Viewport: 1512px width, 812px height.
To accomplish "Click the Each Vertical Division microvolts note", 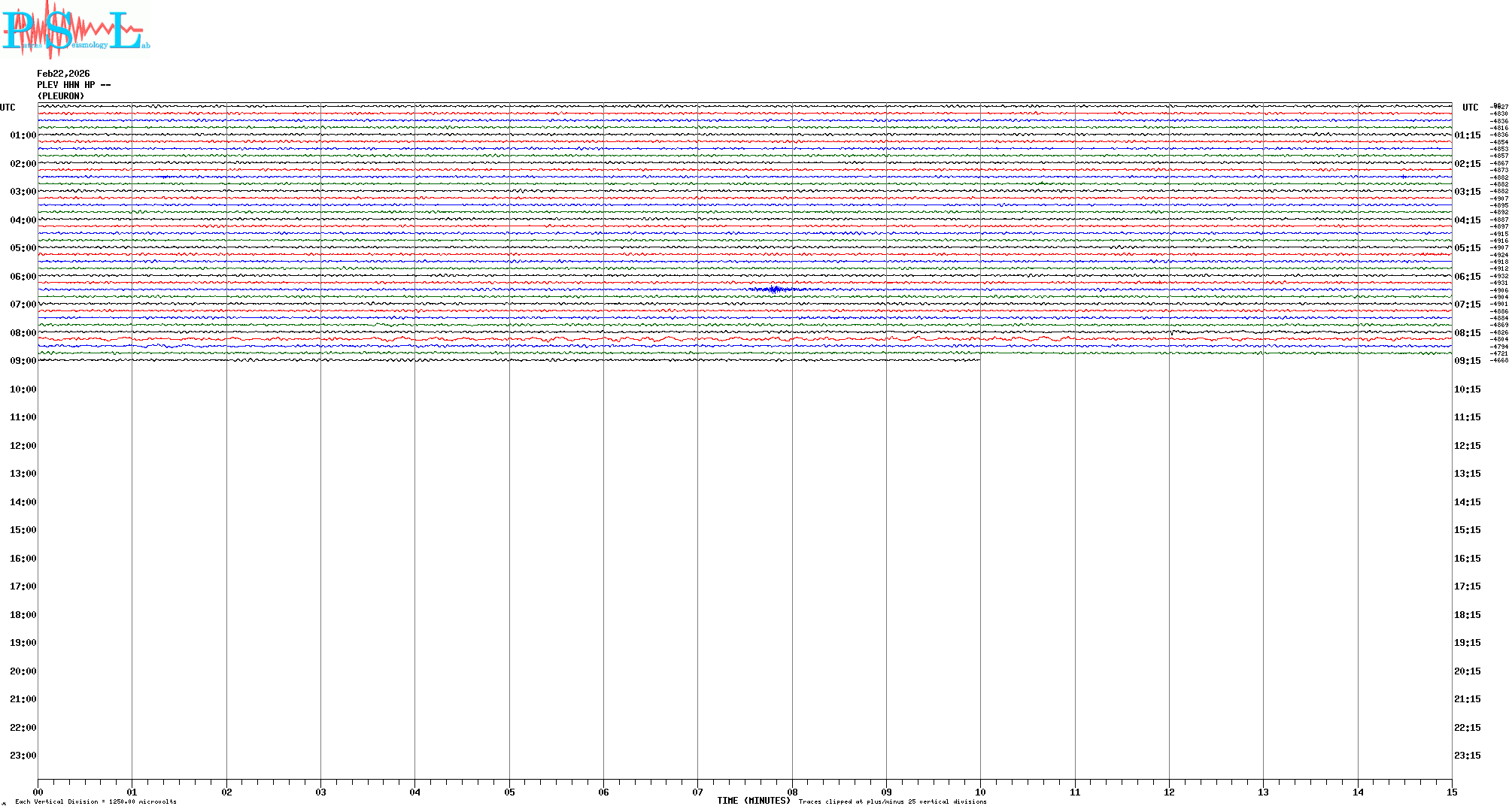I will (96, 802).
